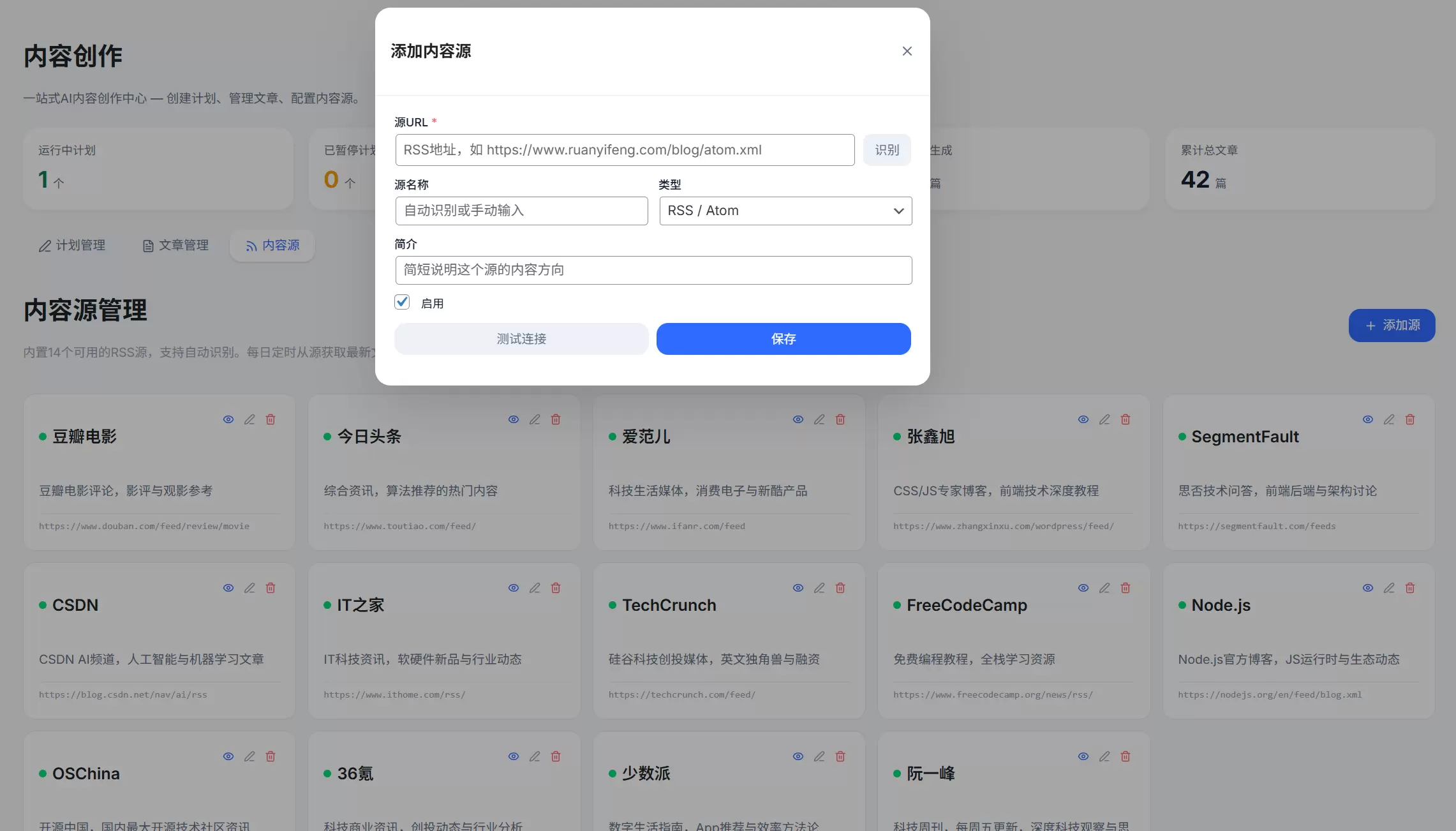Screen dimensions: 1456x831
Task: Delete the 今日头条 source via trash icon
Action: click(x=556, y=419)
